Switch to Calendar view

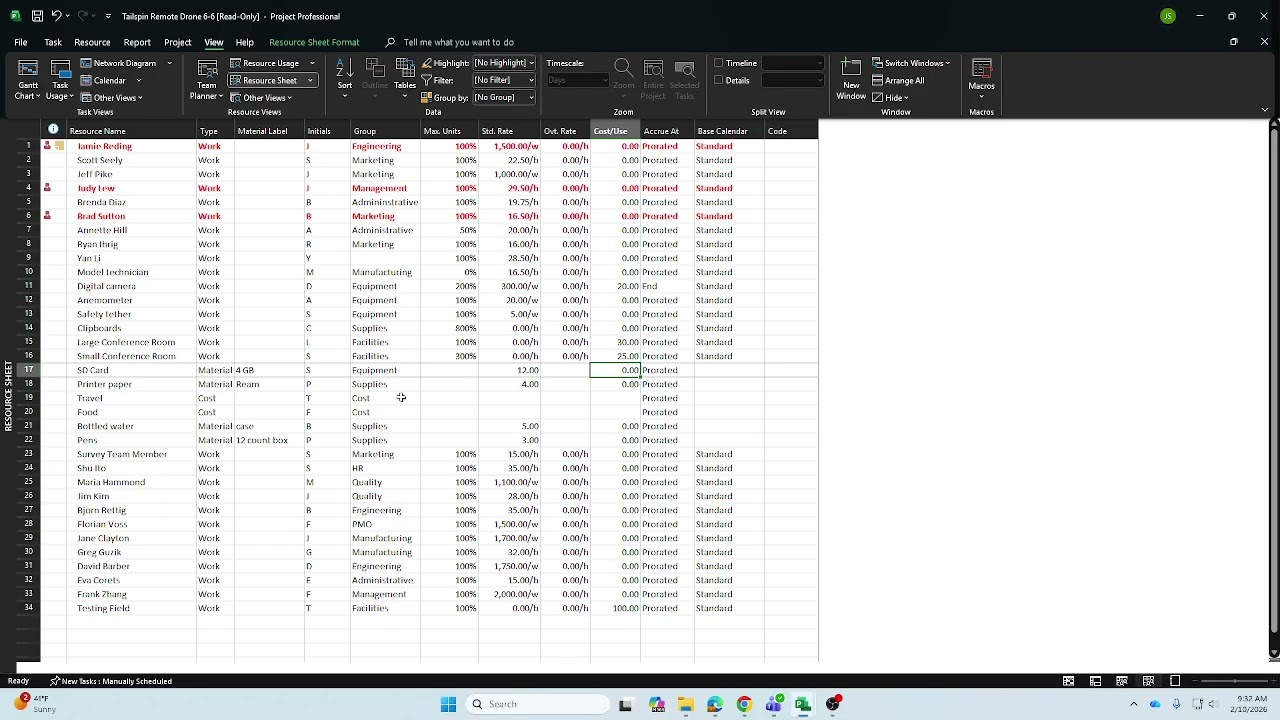[x=104, y=80]
